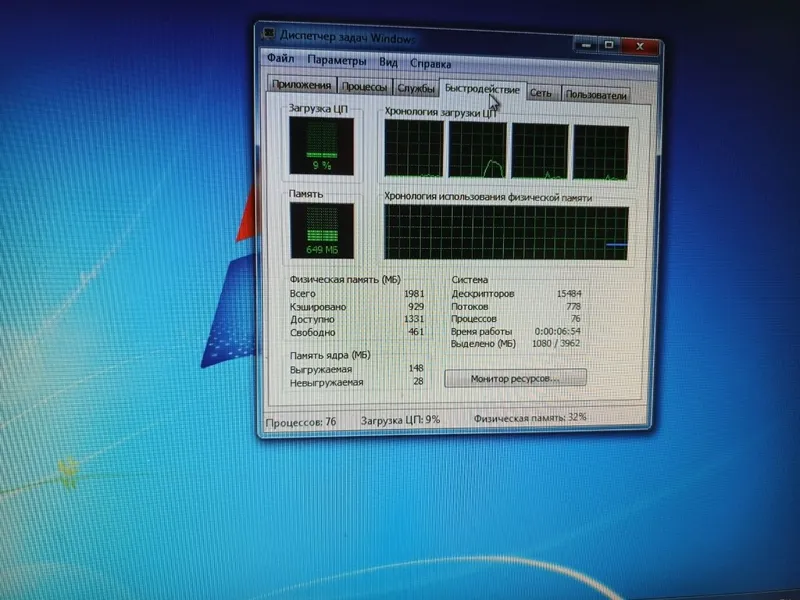Switch to the Пользователи tab
The height and width of the screenshot is (600, 800).
[595, 95]
